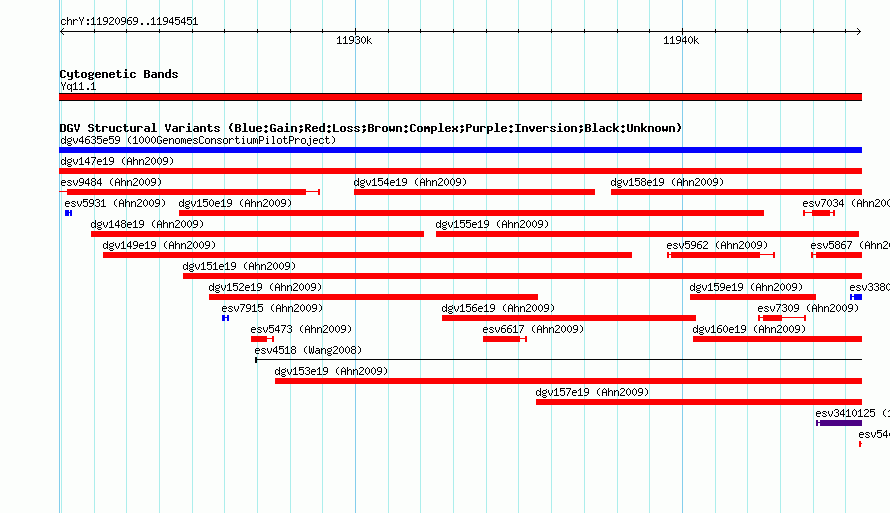Click the black esv4518 Wang2008 line
The image size is (890, 513).
(x=559, y=360)
